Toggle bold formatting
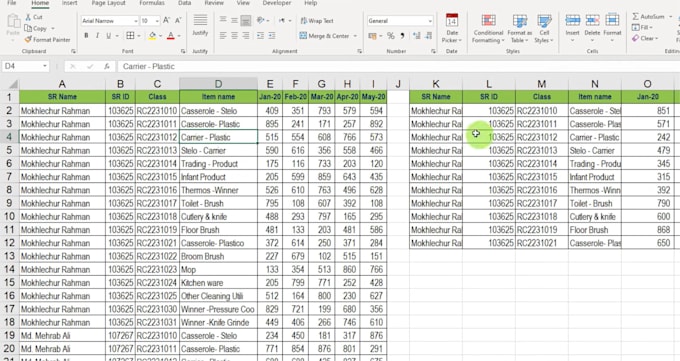 pyautogui.click(x=86, y=36)
